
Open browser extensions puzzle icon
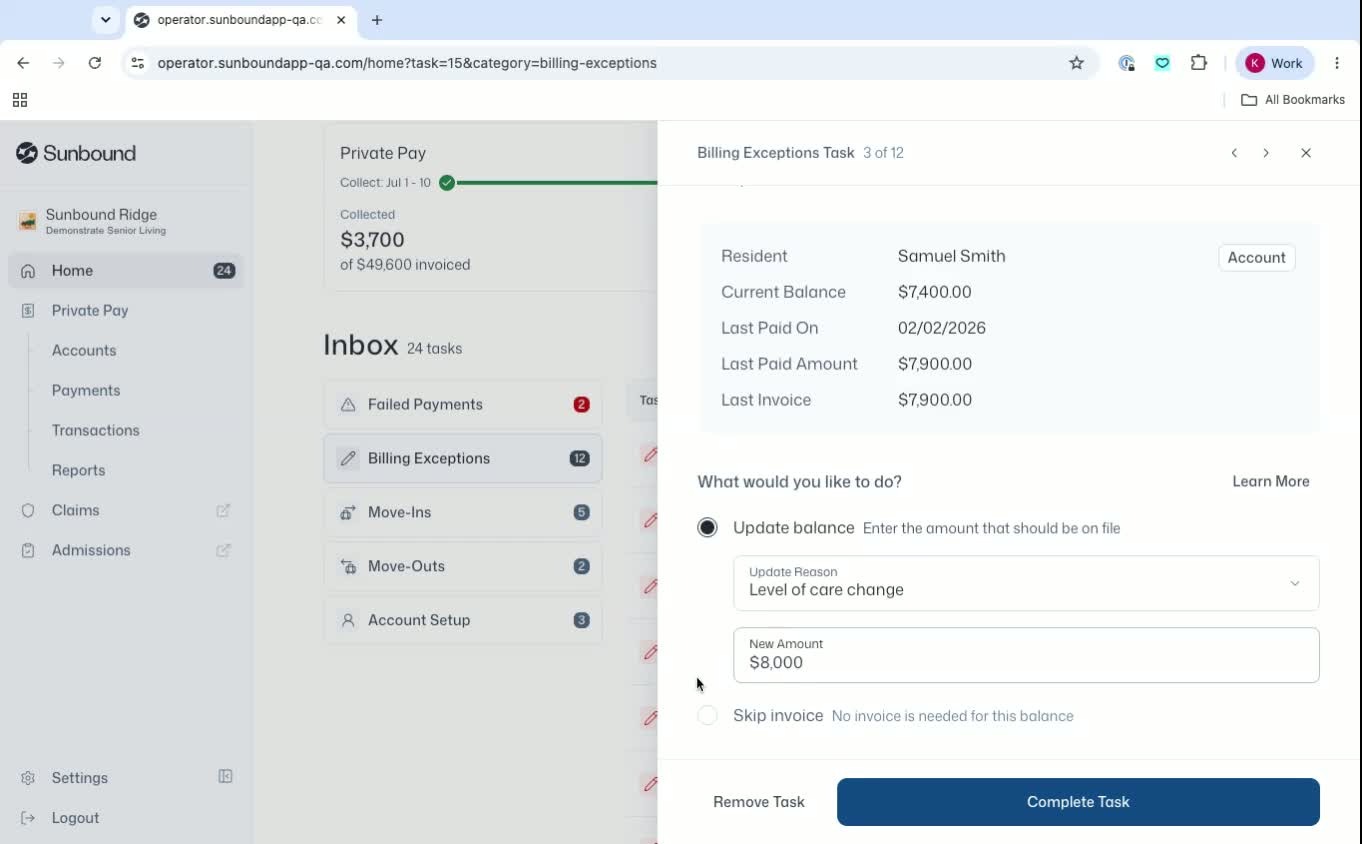[x=1199, y=63]
